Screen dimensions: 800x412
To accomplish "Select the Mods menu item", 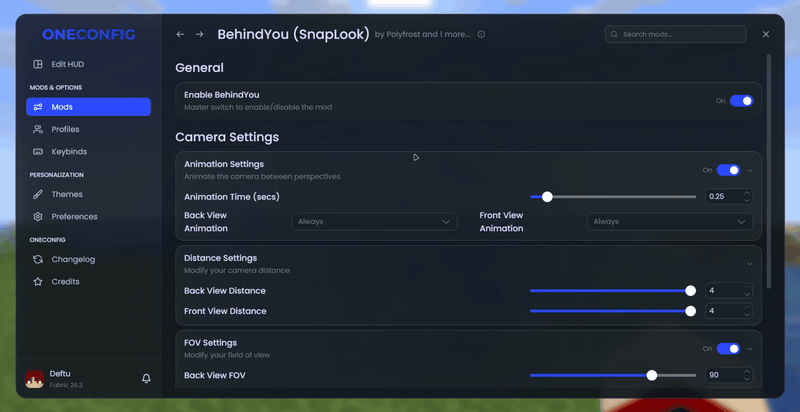I will pos(88,107).
